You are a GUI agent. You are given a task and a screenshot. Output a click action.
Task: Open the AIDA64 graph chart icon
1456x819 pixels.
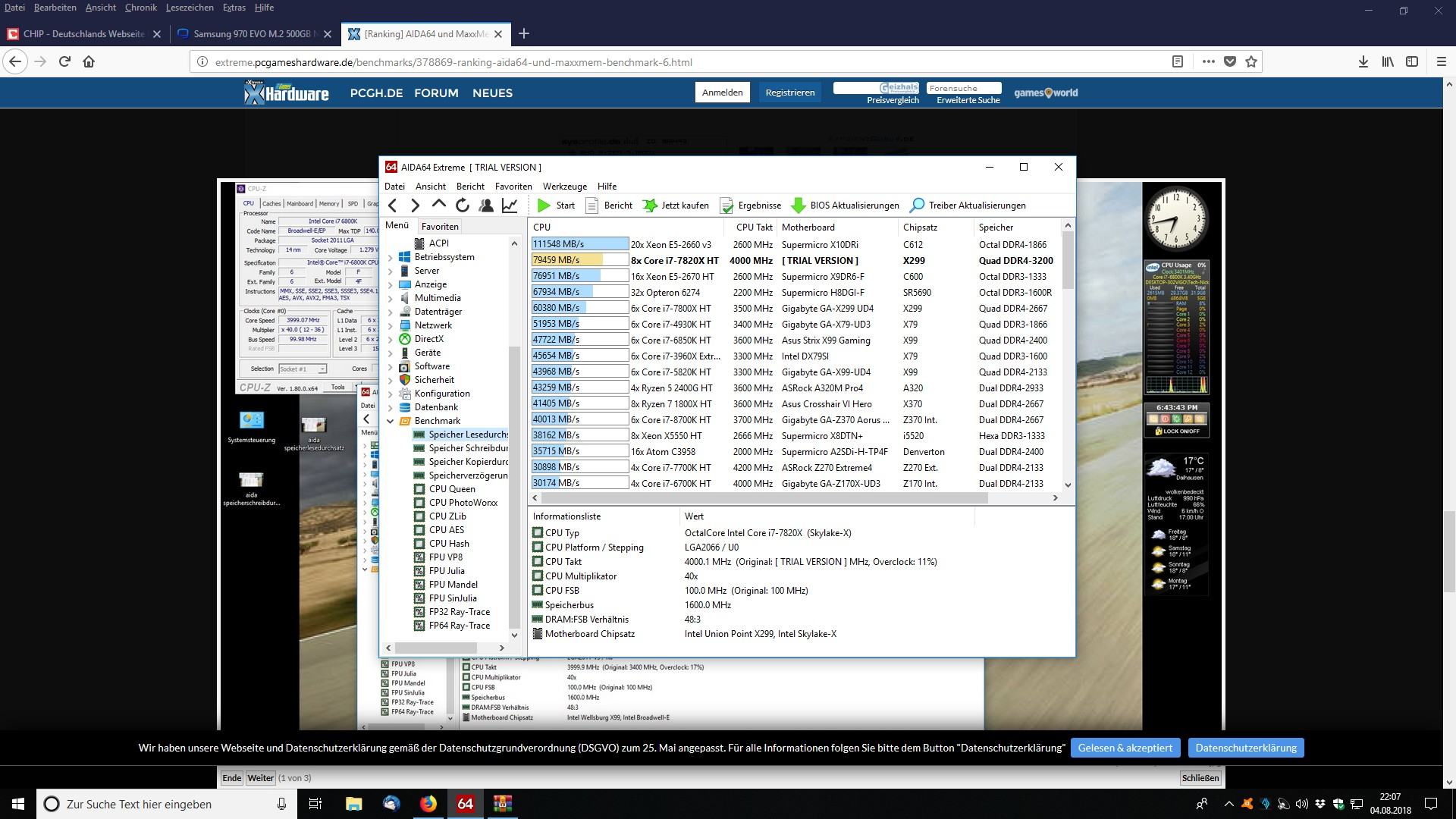coord(510,206)
